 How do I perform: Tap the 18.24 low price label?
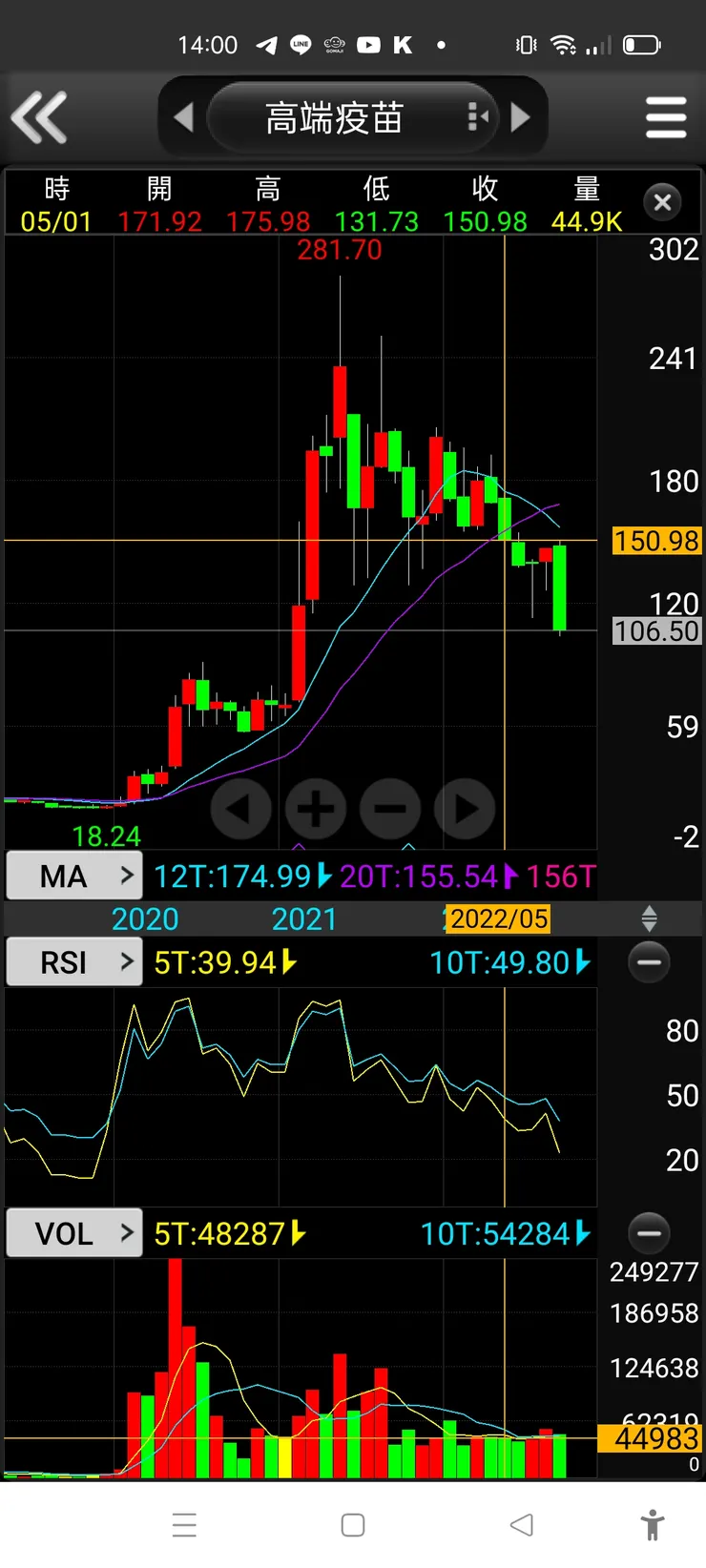[x=107, y=836]
